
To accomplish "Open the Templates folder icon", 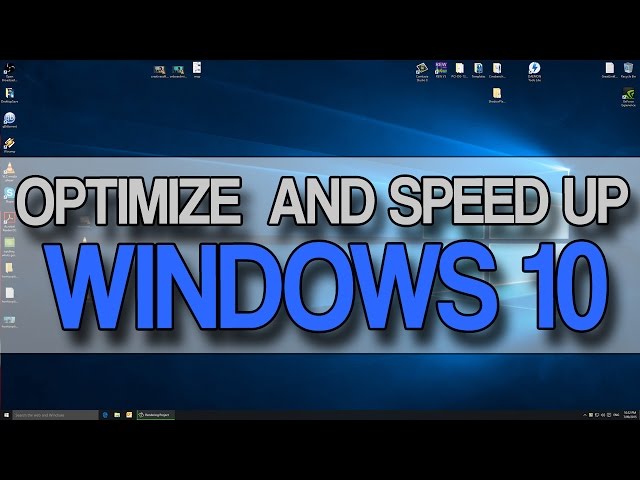I will (478, 70).
